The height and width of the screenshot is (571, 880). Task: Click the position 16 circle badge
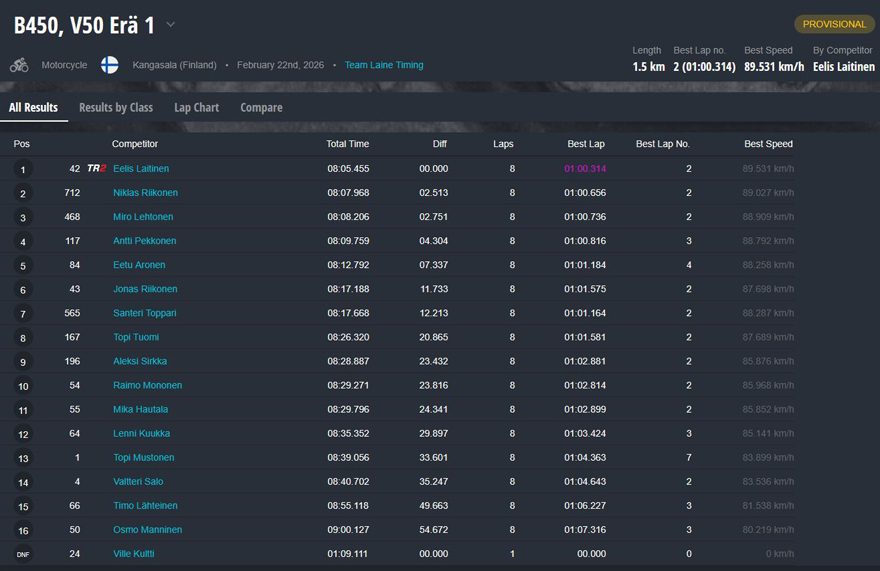23,530
